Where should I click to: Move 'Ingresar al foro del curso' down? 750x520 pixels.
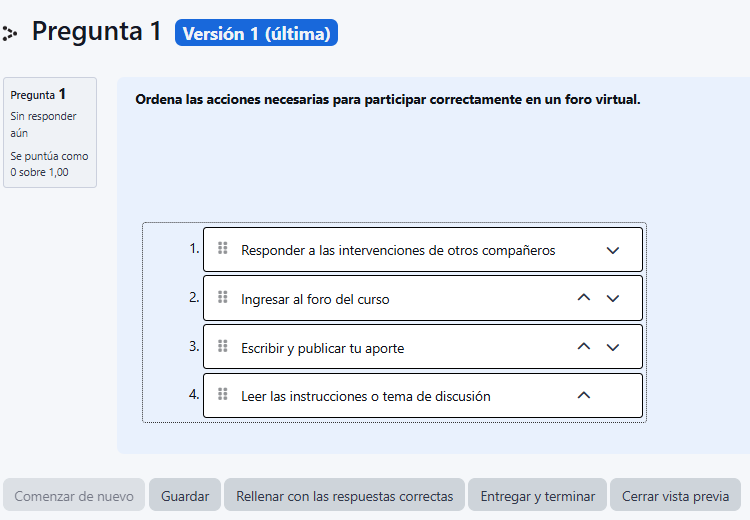[x=613, y=298]
